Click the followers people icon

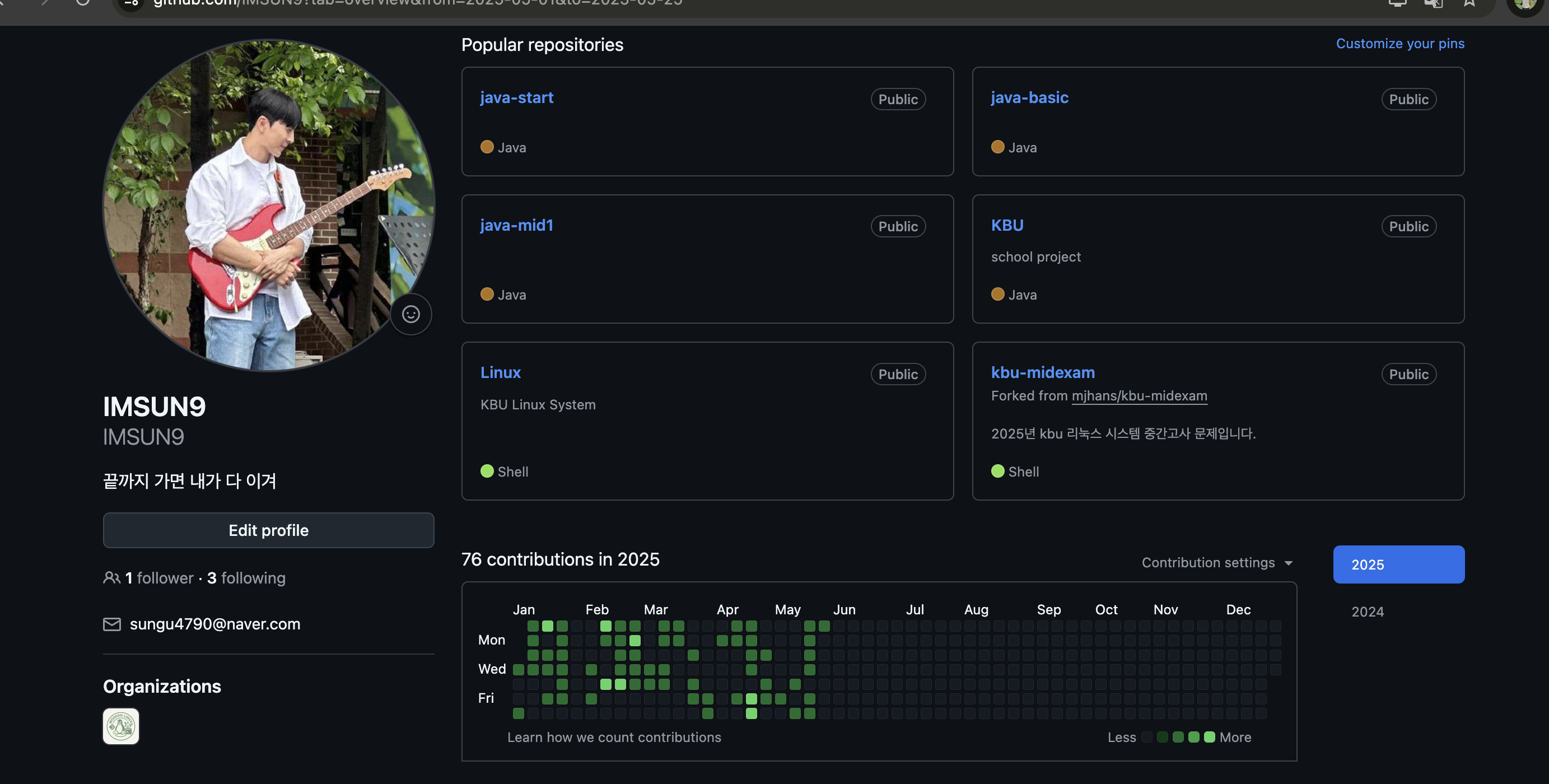coord(111,578)
